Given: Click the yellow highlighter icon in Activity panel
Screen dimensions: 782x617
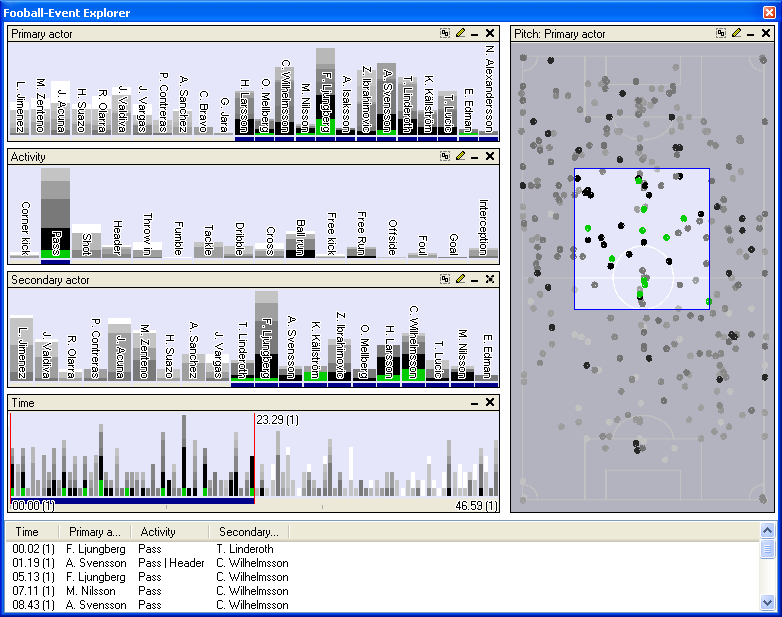Looking at the screenshot, I should click(460, 157).
